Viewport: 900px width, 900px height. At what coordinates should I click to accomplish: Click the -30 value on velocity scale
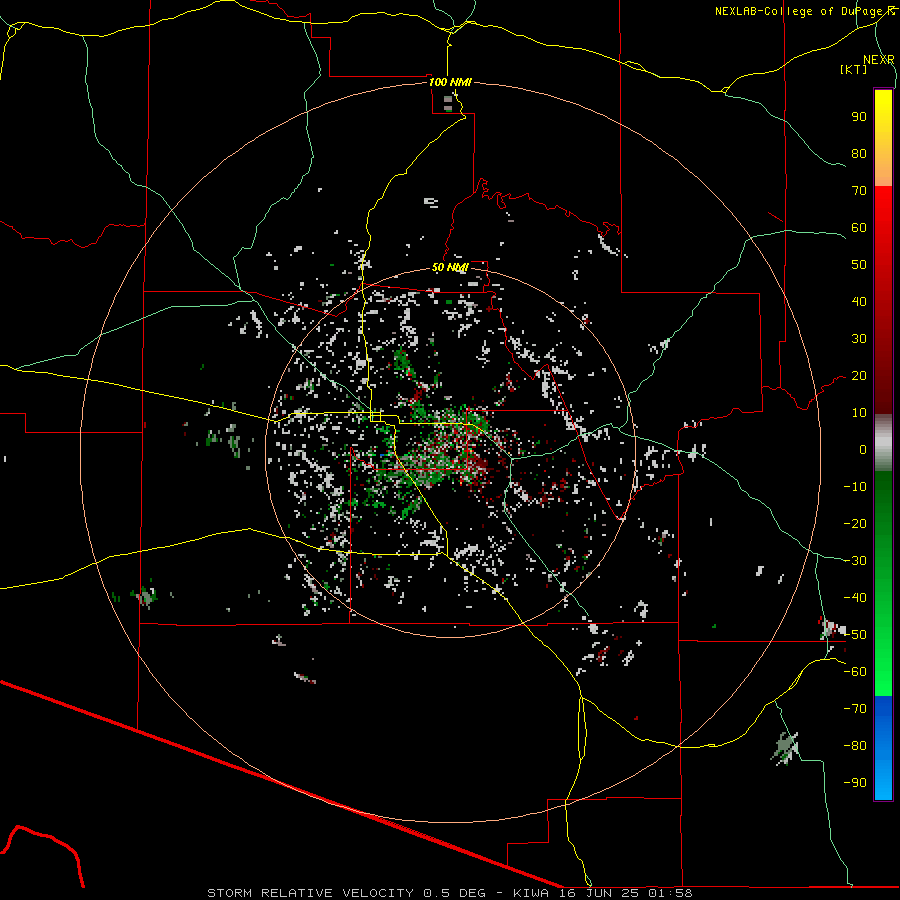[855, 561]
